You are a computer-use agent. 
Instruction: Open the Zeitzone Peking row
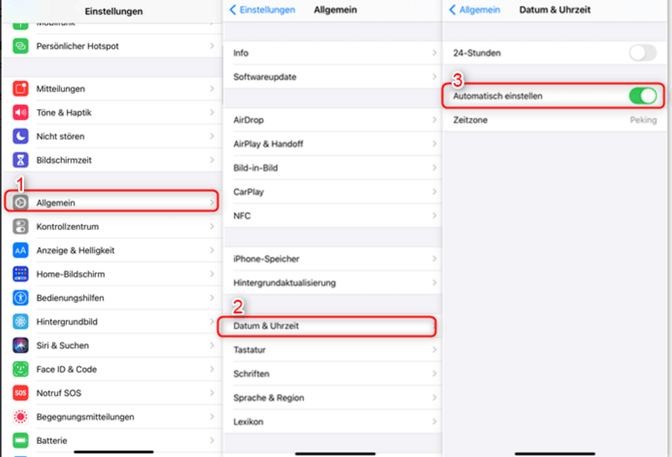556,120
